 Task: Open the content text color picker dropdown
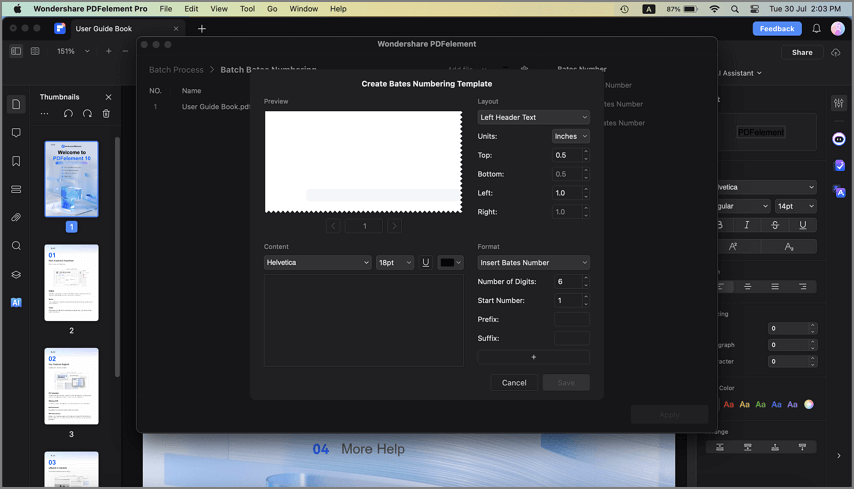[x=450, y=262]
